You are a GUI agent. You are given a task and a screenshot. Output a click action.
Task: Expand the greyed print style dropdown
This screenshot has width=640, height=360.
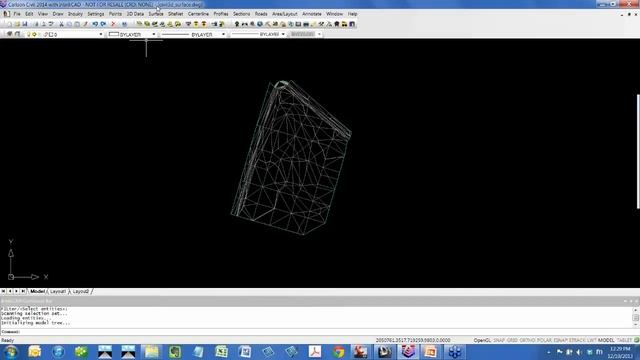[x=319, y=34]
